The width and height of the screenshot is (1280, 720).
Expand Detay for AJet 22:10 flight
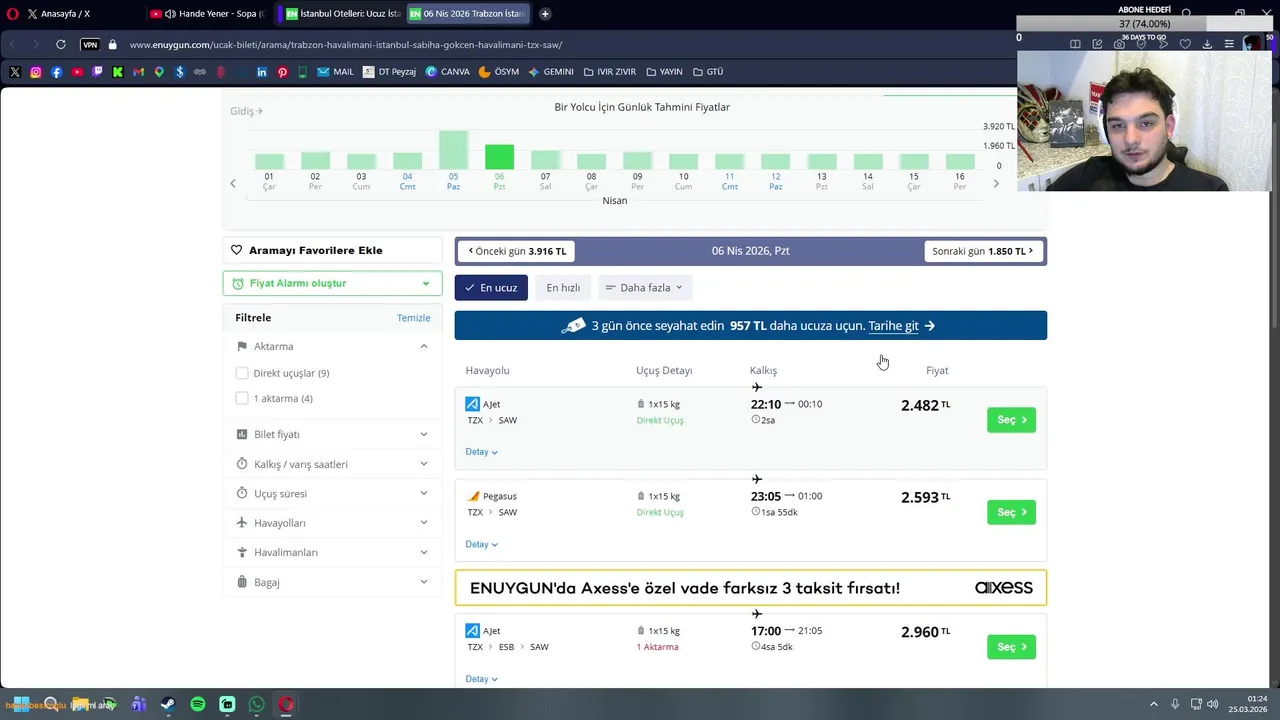pos(481,452)
